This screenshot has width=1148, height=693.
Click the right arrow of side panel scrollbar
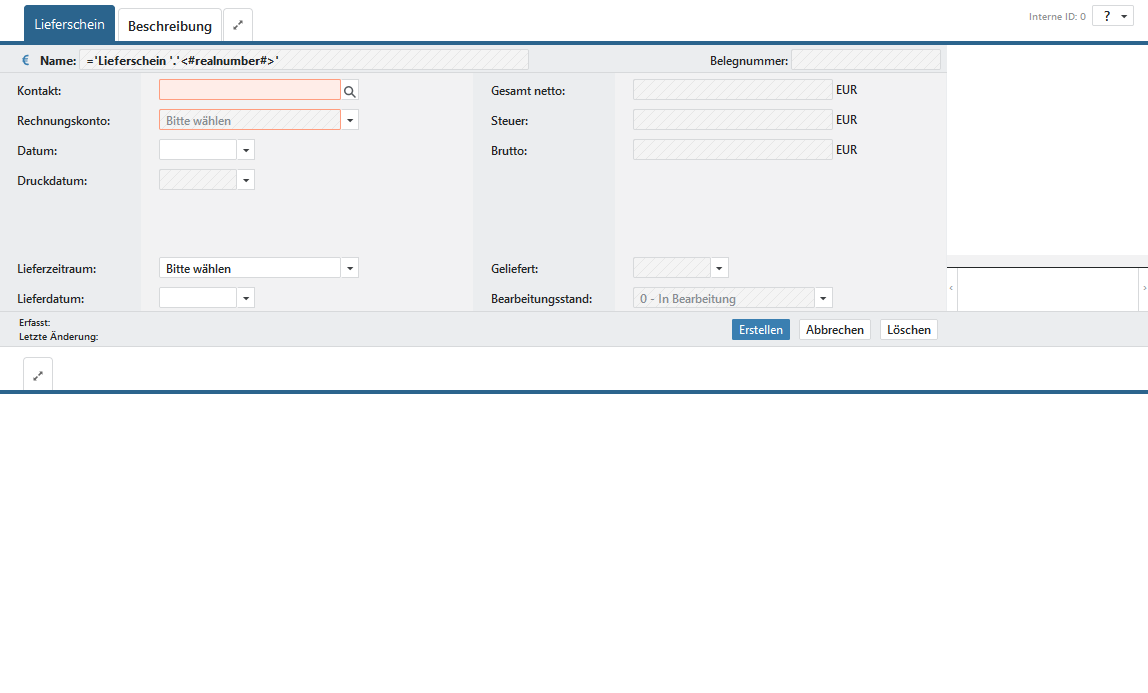(1143, 288)
